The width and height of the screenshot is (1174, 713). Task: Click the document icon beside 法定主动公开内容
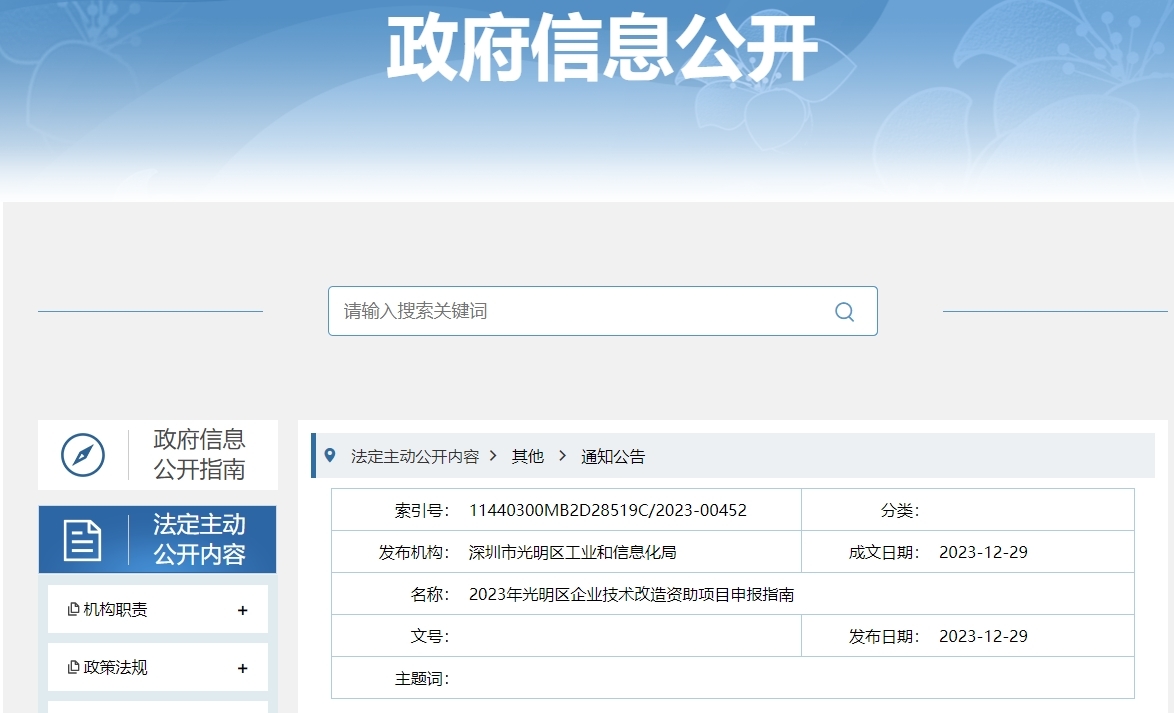[x=83, y=540]
